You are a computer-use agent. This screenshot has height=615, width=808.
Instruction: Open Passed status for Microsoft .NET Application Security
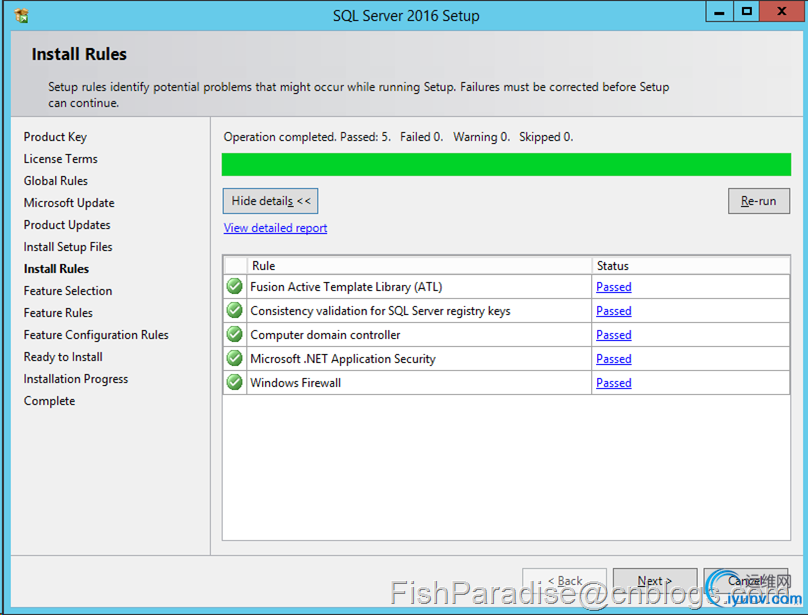(614, 359)
